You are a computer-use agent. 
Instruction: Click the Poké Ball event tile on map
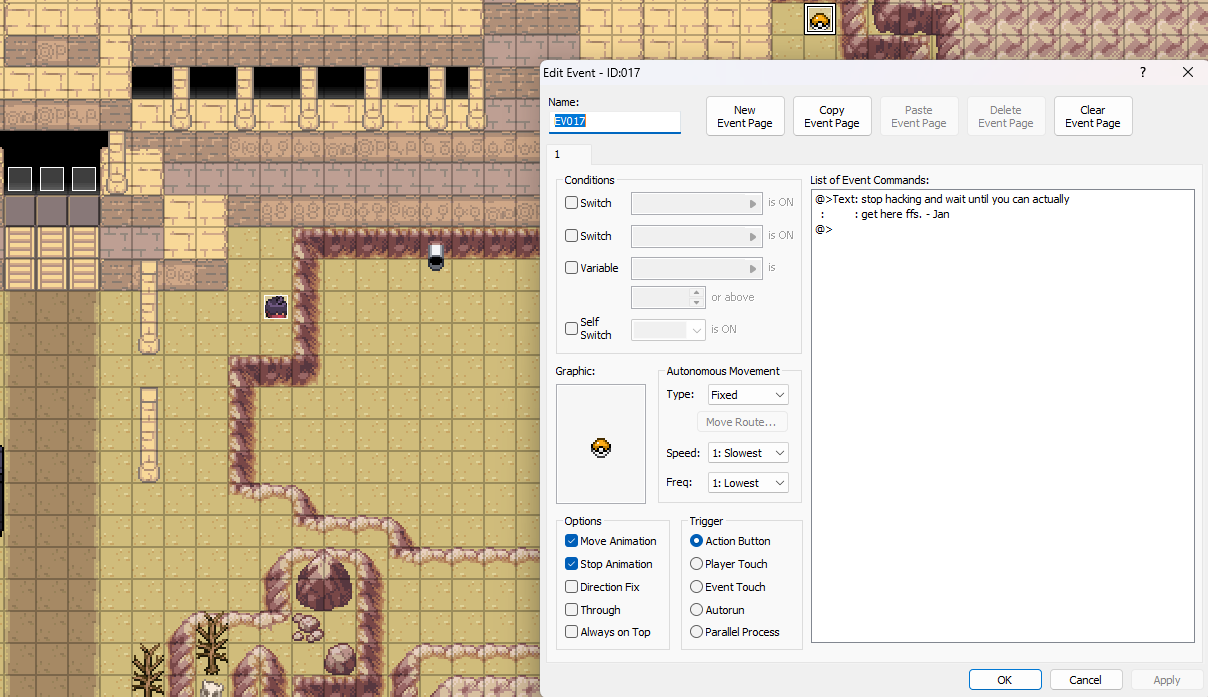click(x=820, y=20)
